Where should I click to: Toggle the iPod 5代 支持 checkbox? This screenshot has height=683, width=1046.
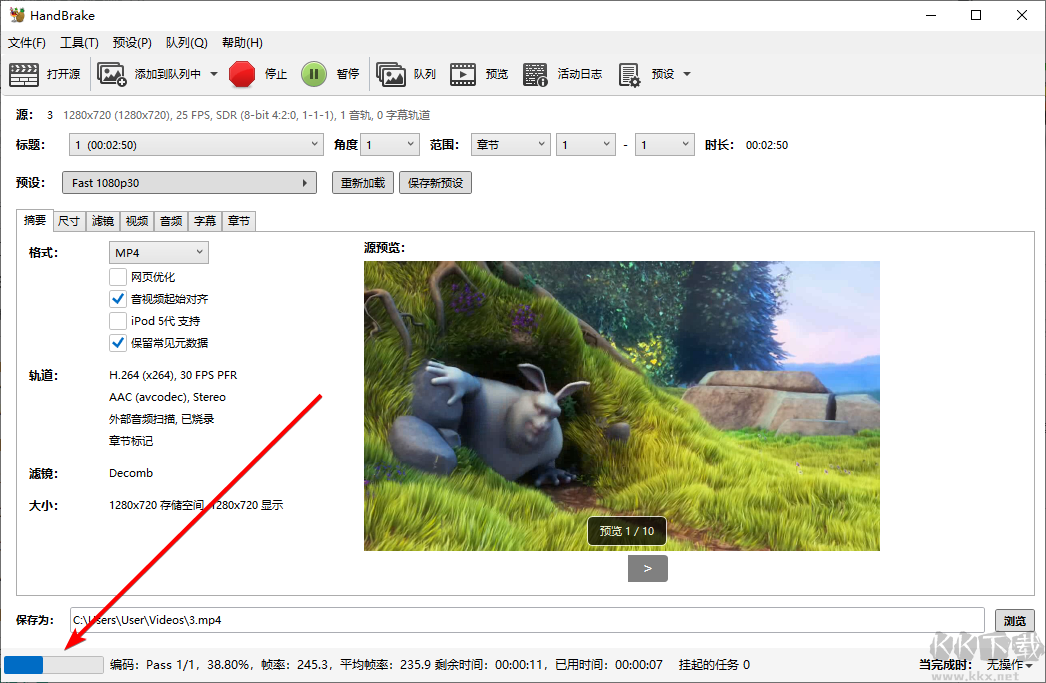coord(118,321)
